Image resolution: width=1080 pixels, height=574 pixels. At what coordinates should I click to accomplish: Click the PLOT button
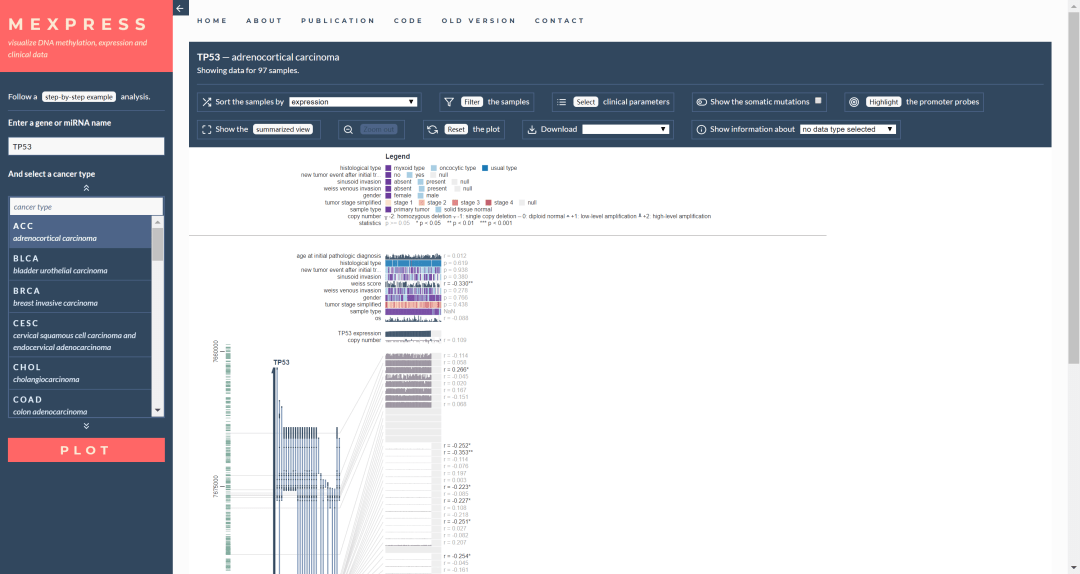click(86, 450)
